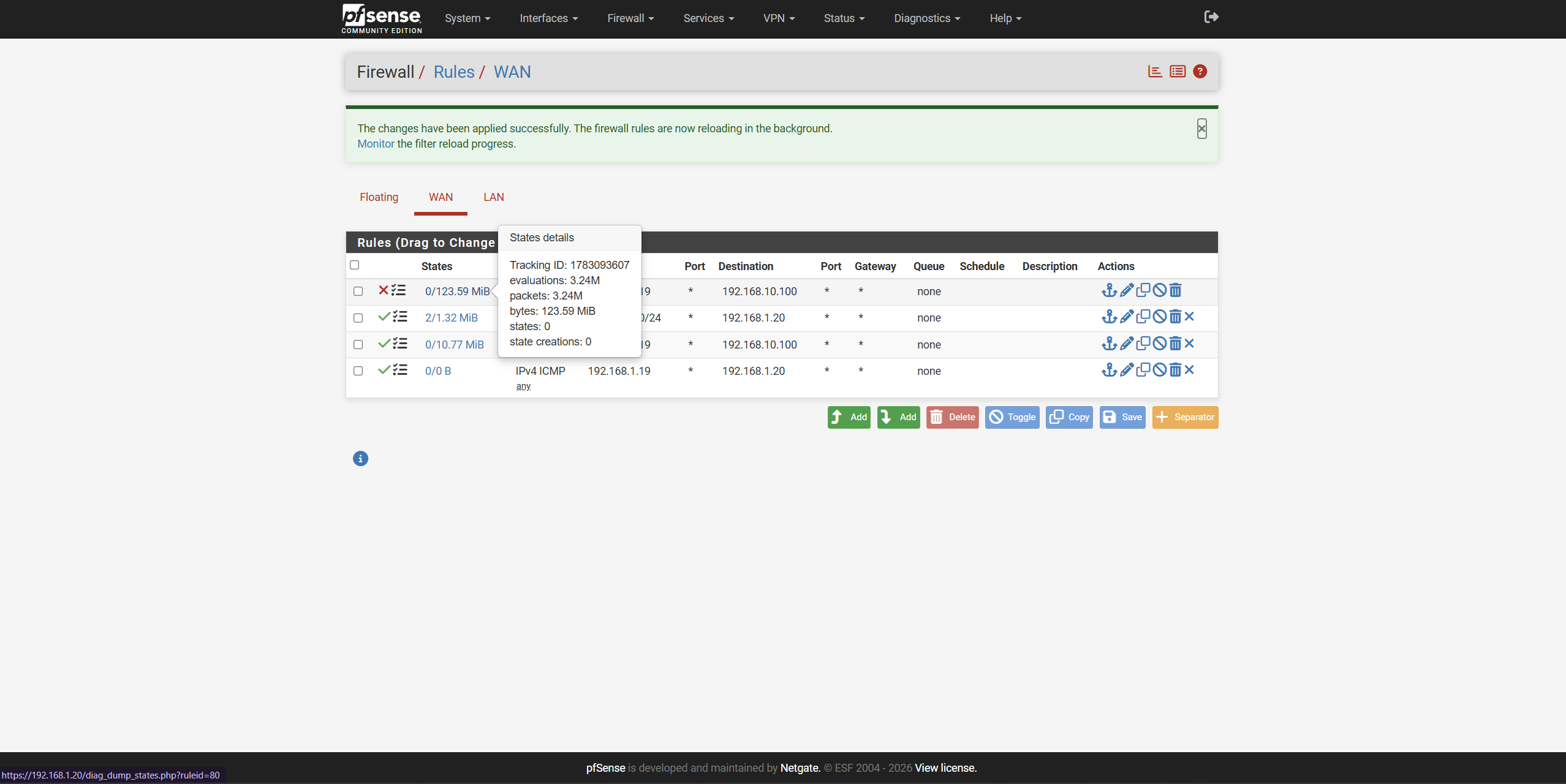Tick the select-all checkbox in table header
The image size is (1566, 784).
(x=354, y=265)
